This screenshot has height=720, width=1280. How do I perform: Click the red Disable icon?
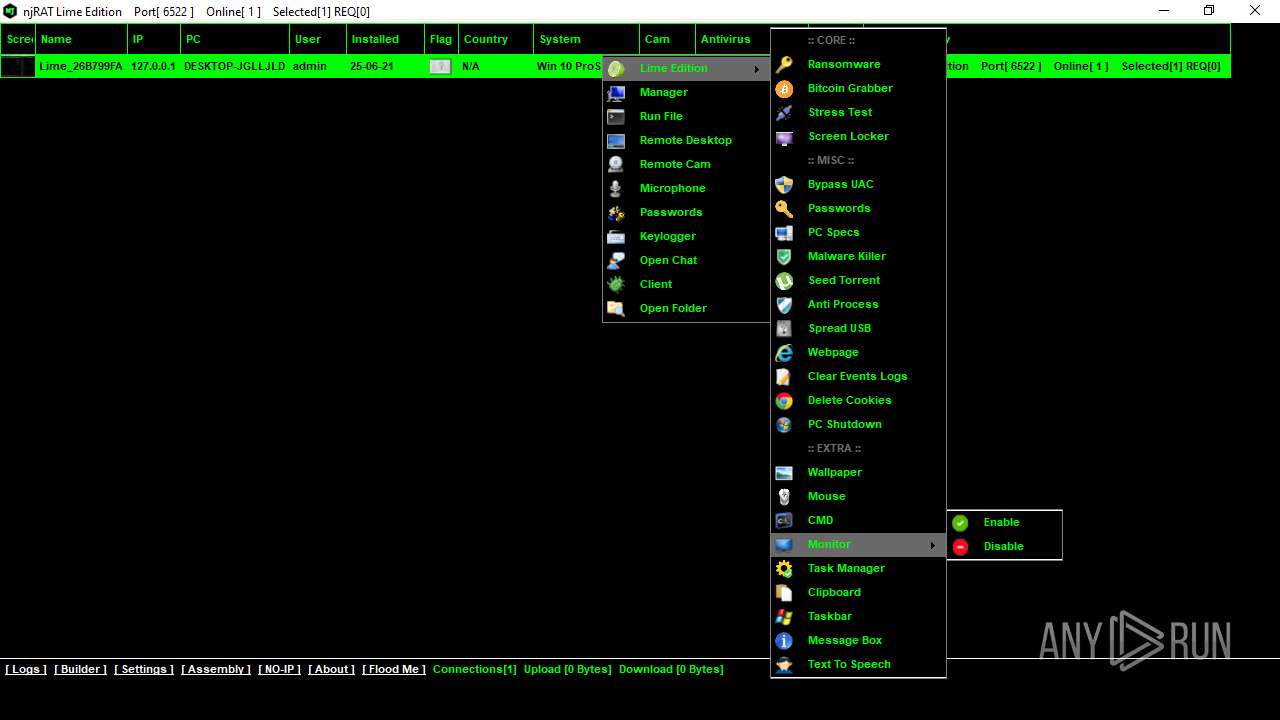(960, 546)
